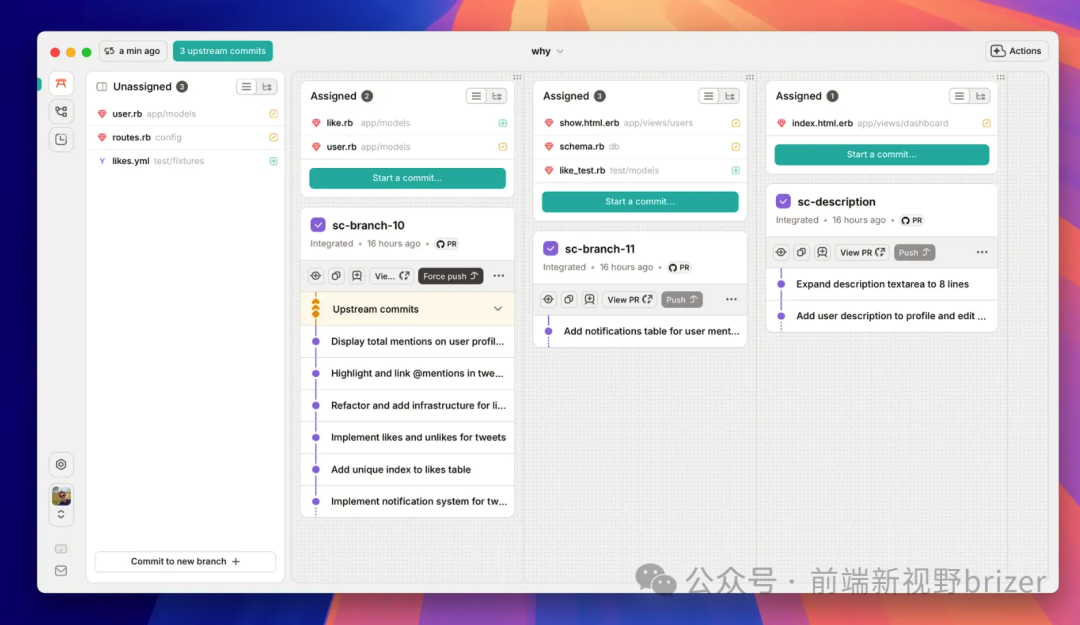Open the settings gear in the sidebar
The image size is (1080, 625).
61,464
